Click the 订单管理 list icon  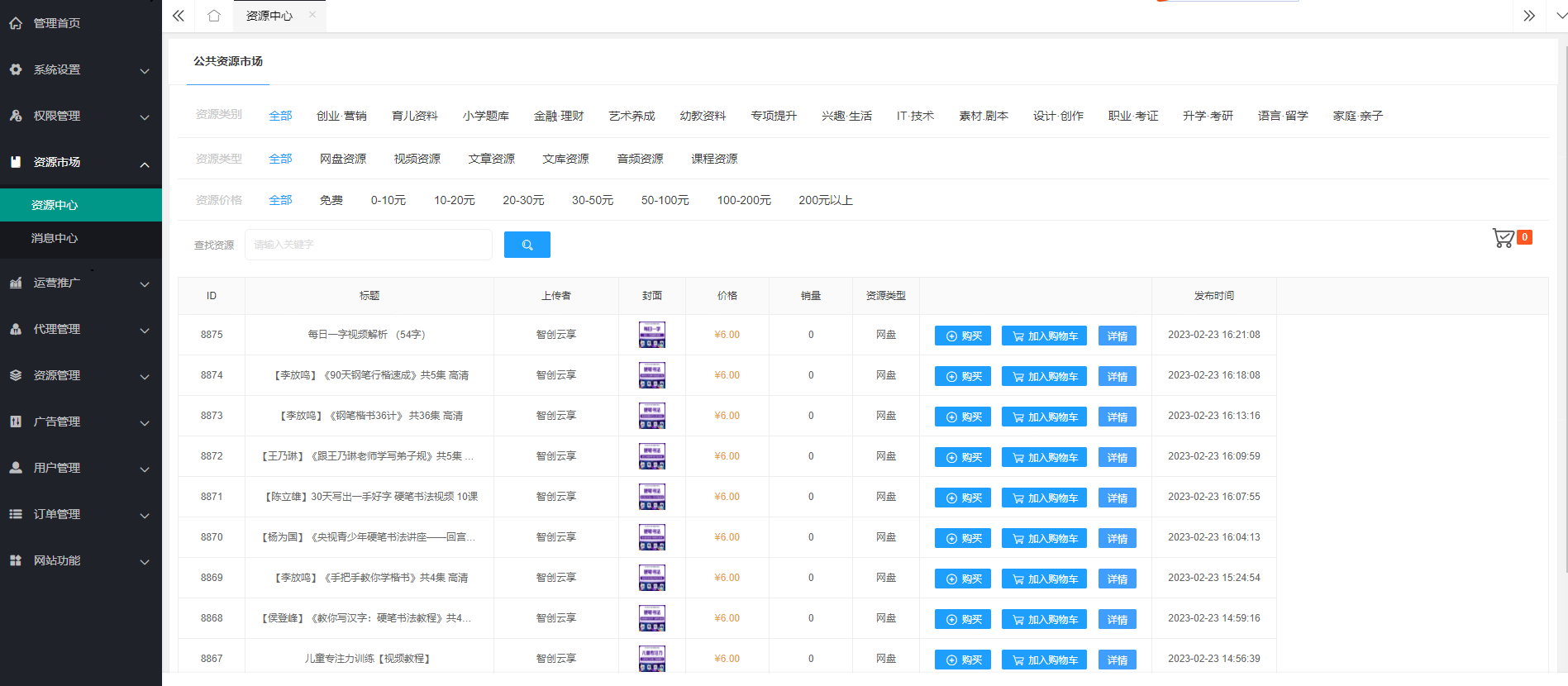16,514
